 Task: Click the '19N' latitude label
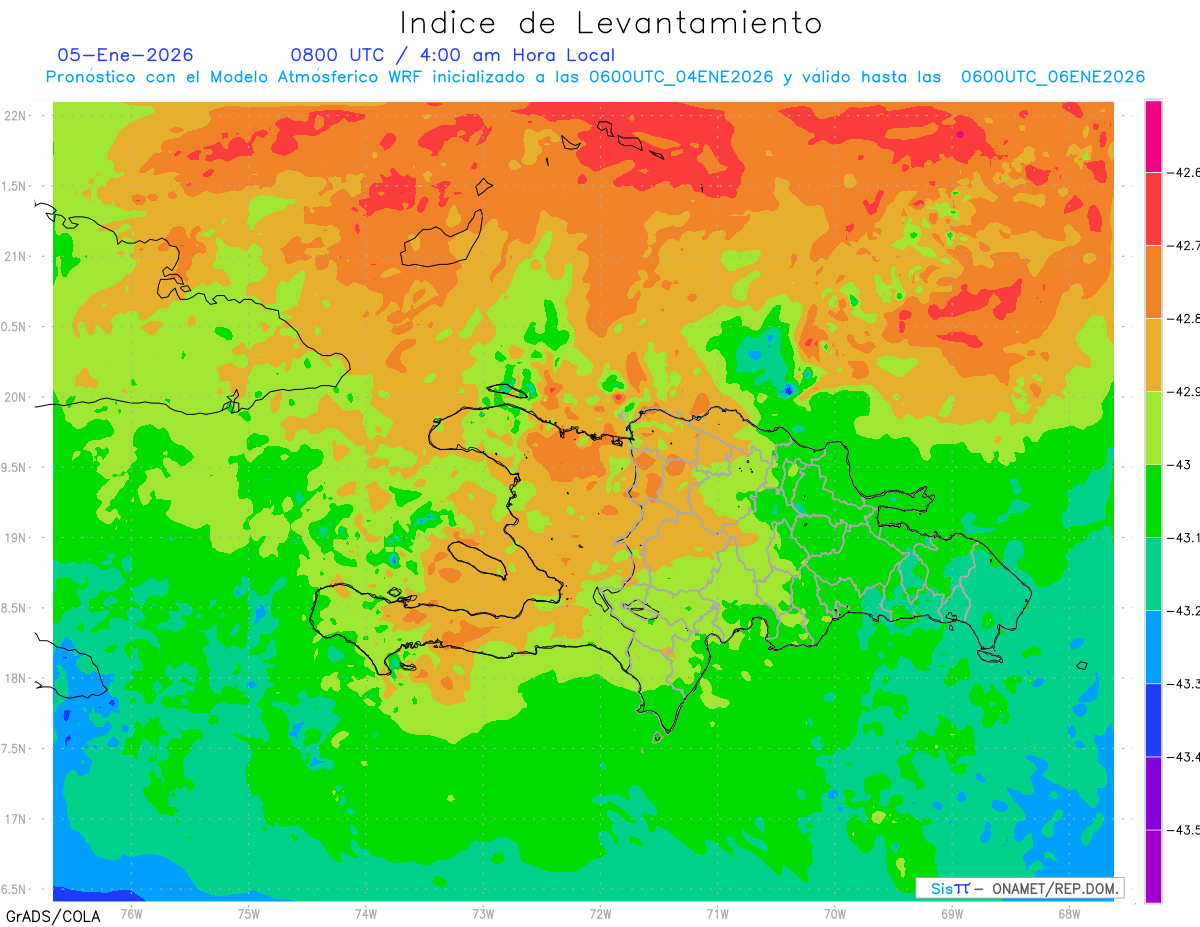click(16, 538)
